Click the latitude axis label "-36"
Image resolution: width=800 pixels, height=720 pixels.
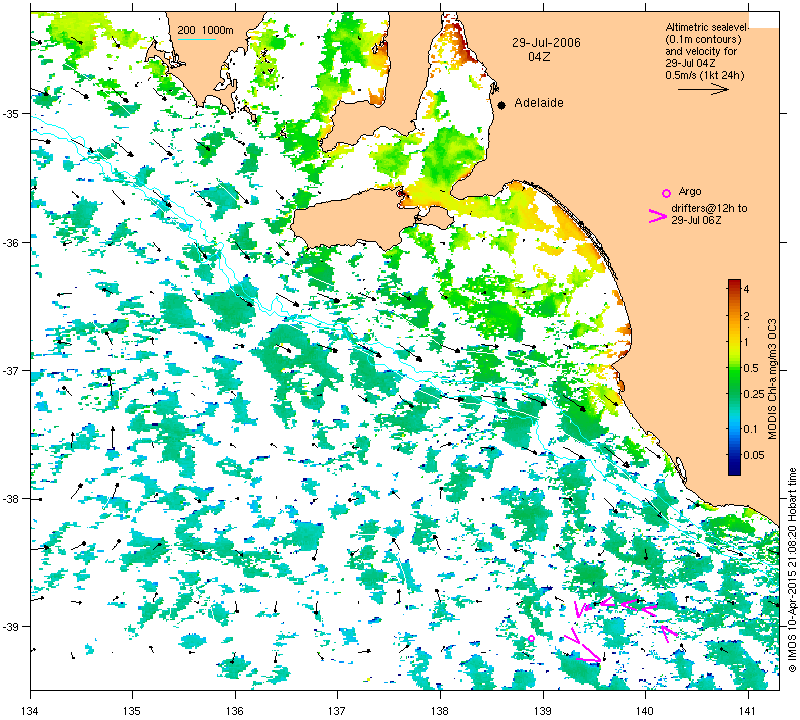tap(11, 242)
